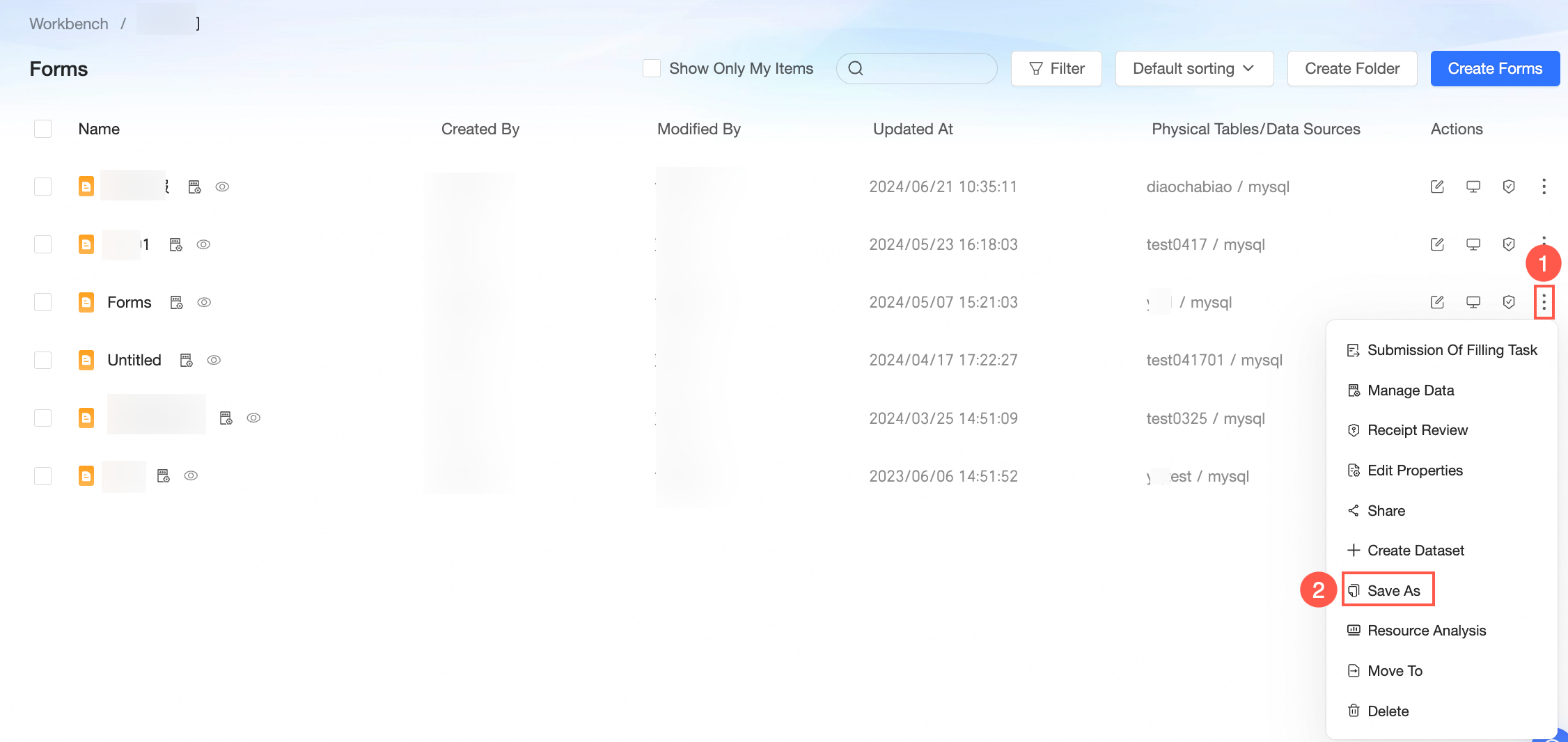Click shield icon for diaochabiao row
This screenshot has height=742, width=1568.
point(1509,187)
